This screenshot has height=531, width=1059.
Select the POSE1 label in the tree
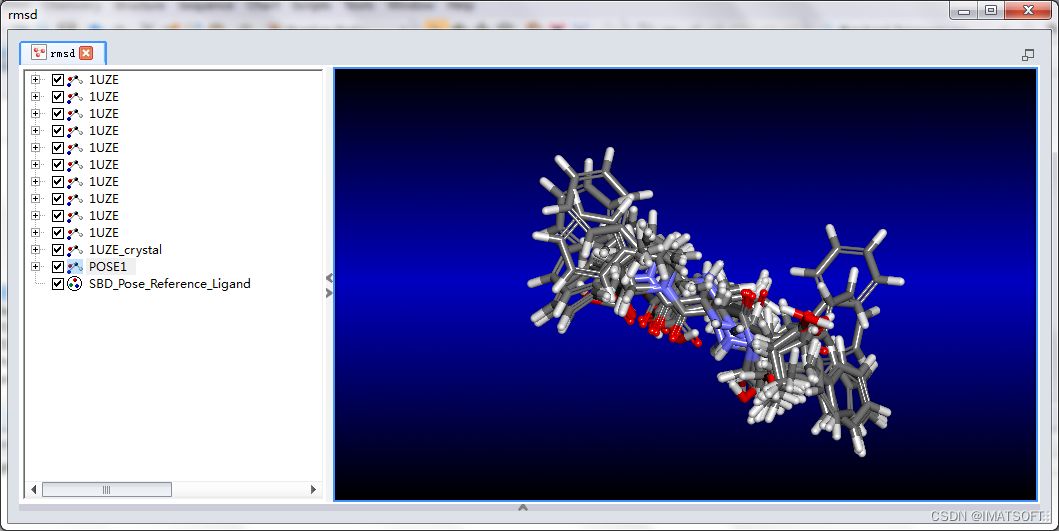coord(108,266)
